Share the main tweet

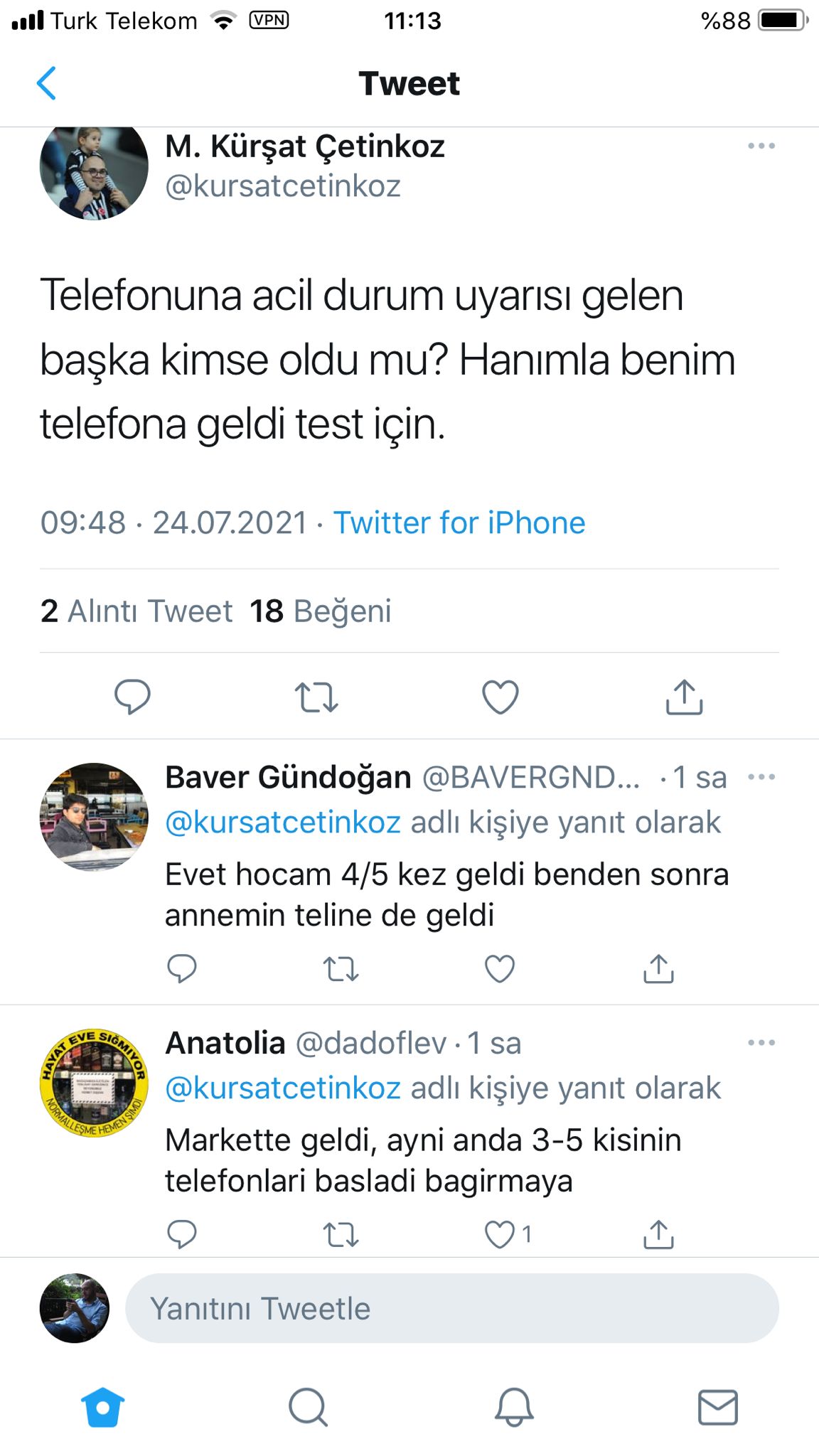[x=684, y=697]
